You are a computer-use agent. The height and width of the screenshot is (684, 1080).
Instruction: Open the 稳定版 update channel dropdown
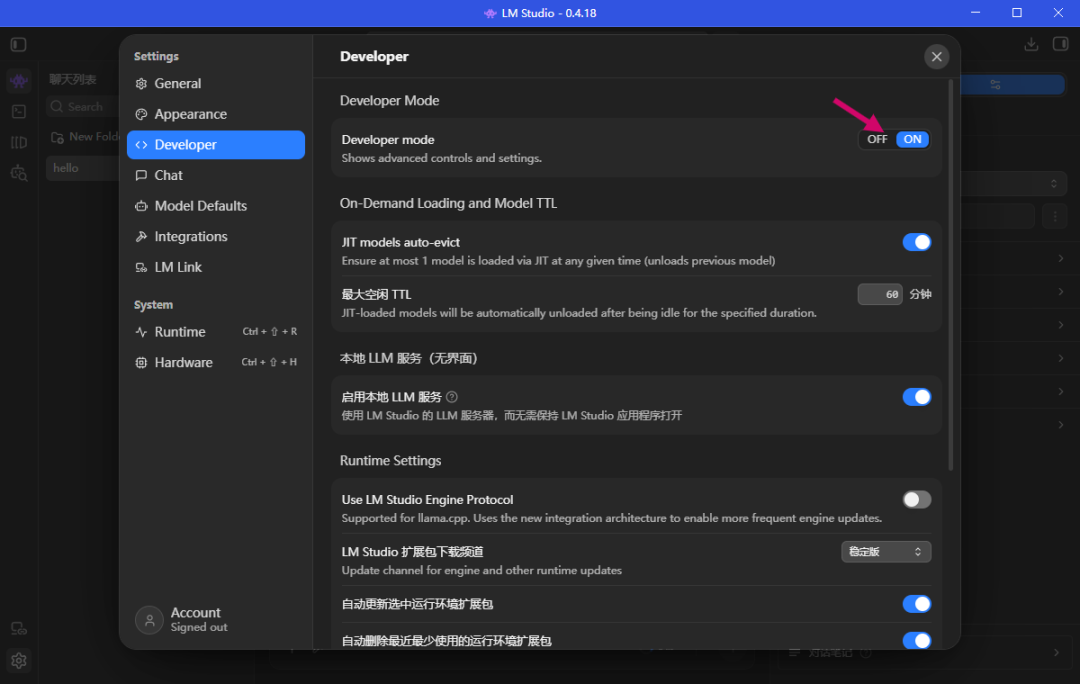click(x=886, y=552)
